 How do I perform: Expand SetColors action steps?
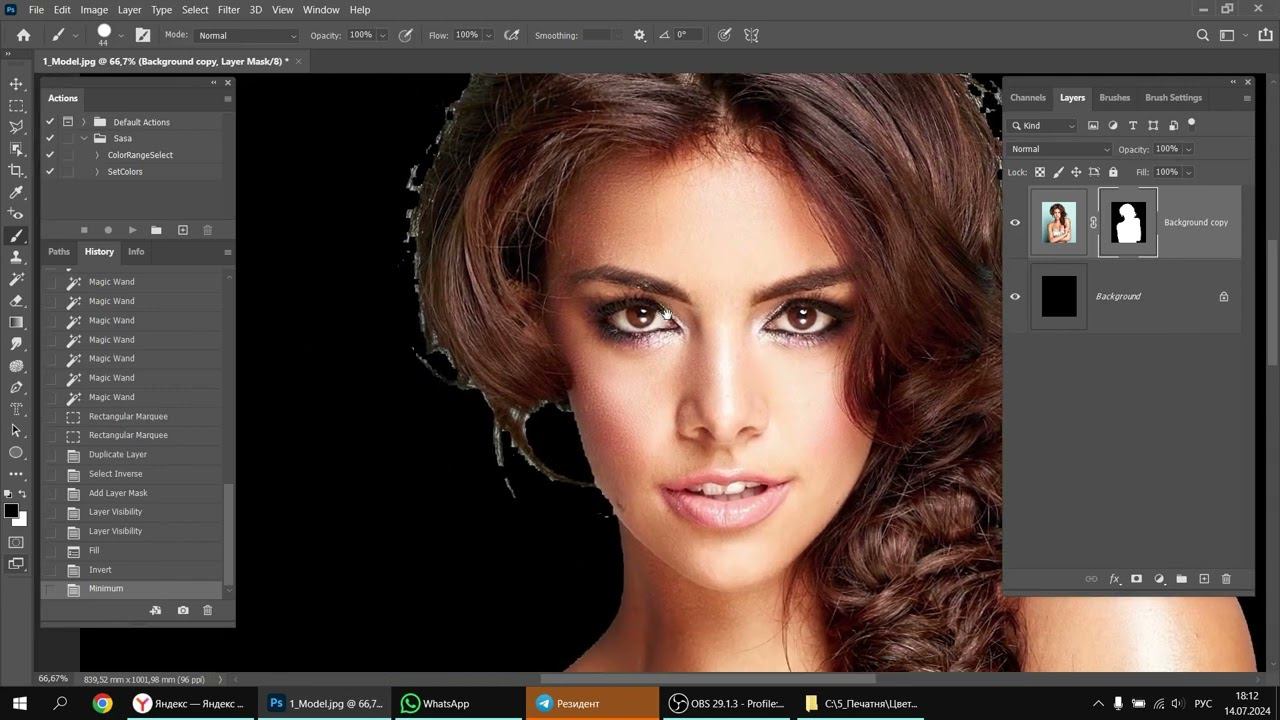97,172
